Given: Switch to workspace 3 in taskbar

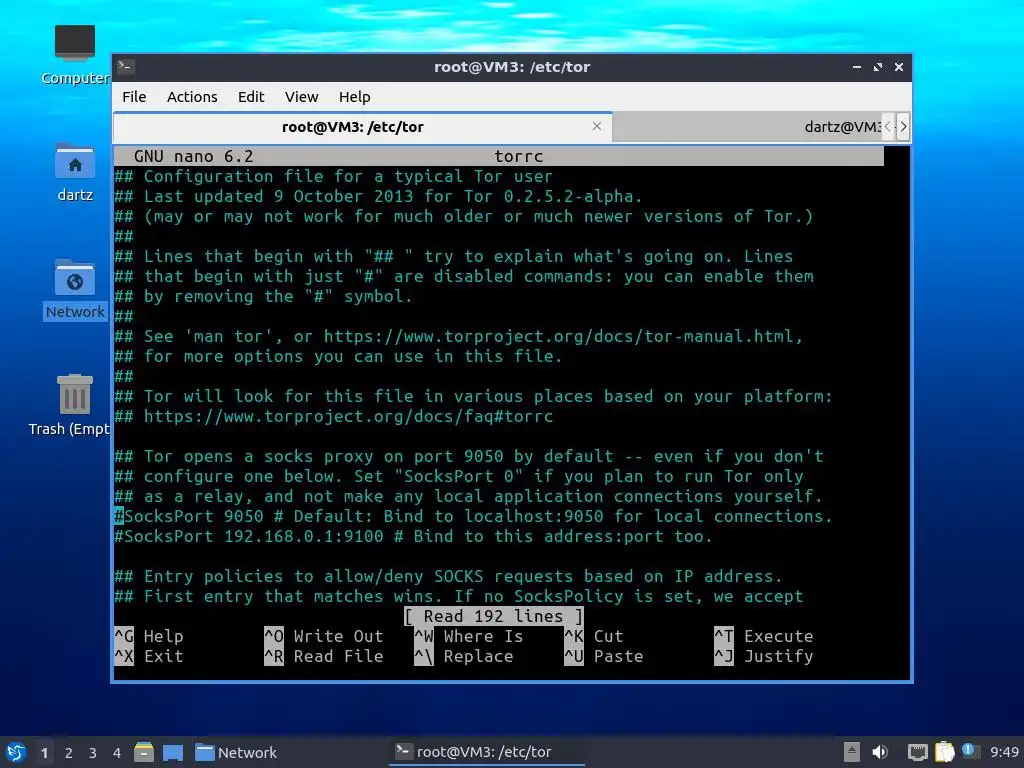Looking at the screenshot, I should coord(93,753).
